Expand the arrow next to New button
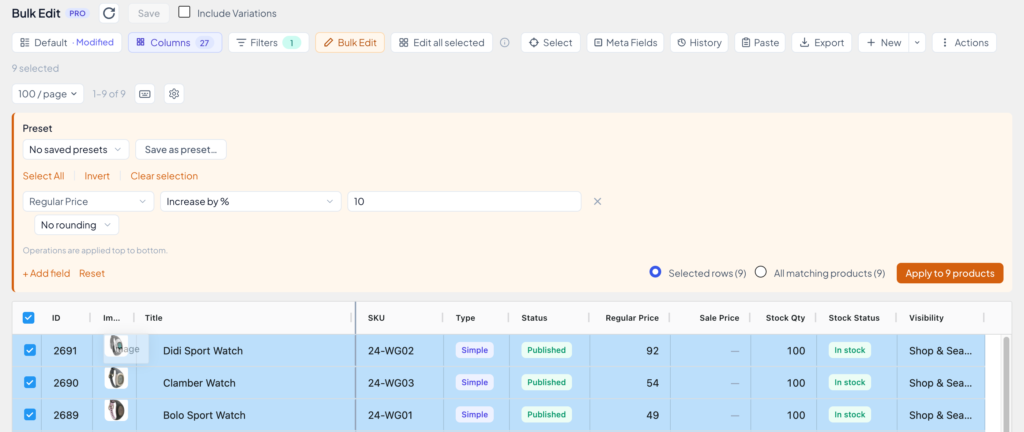 pos(917,42)
